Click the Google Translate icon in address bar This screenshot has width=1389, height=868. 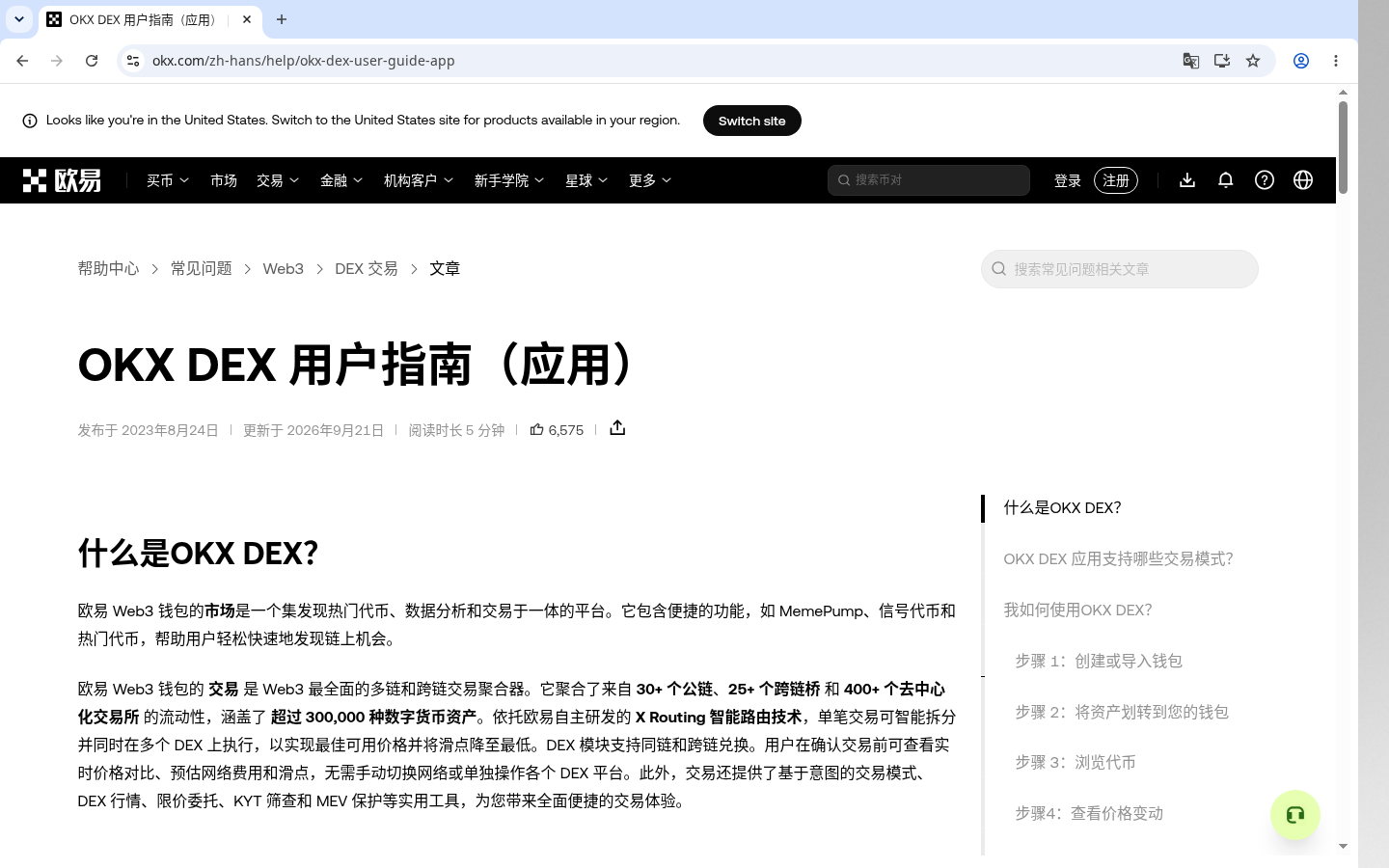tap(1191, 61)
